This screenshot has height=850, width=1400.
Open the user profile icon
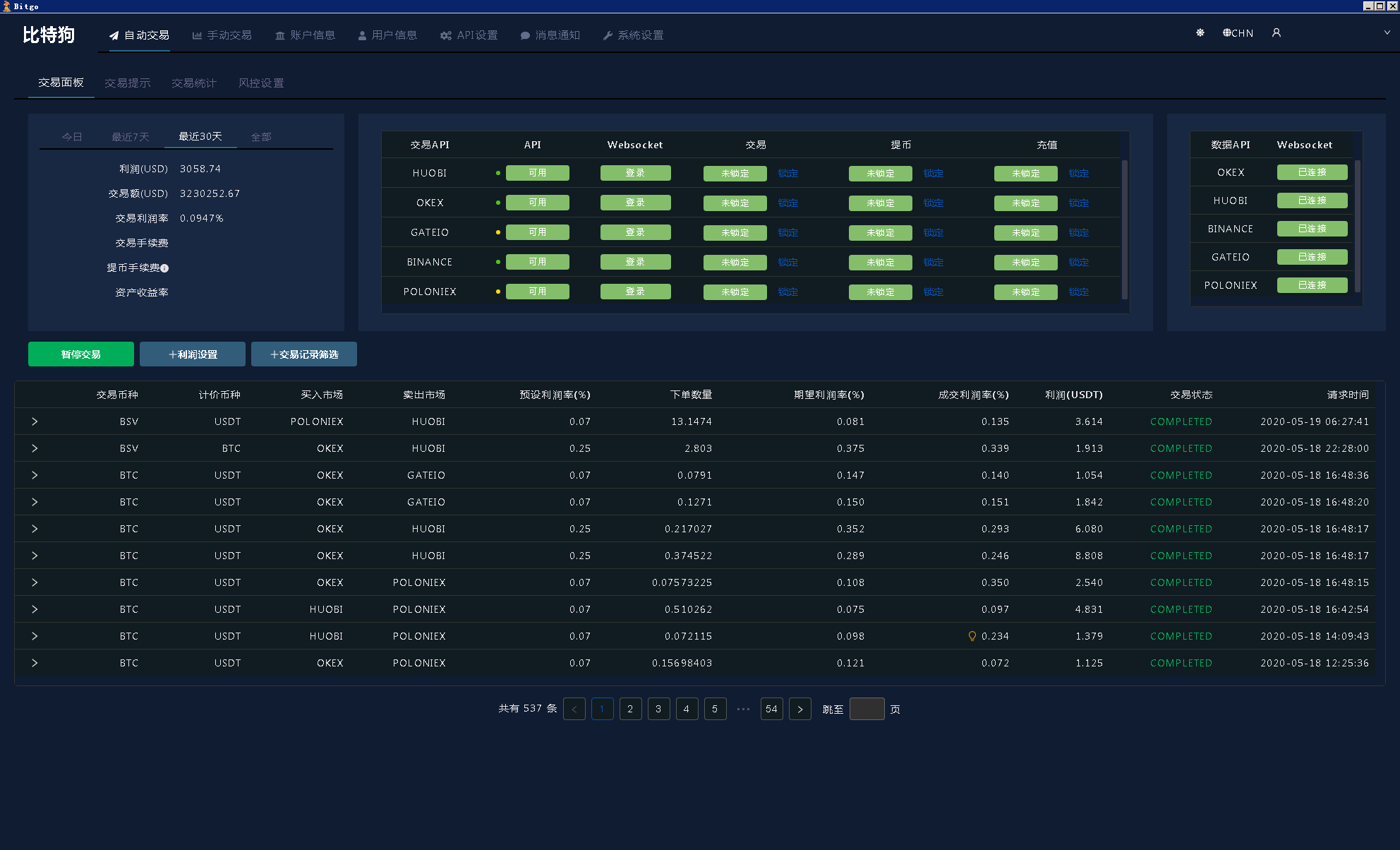click(1277, 32)
